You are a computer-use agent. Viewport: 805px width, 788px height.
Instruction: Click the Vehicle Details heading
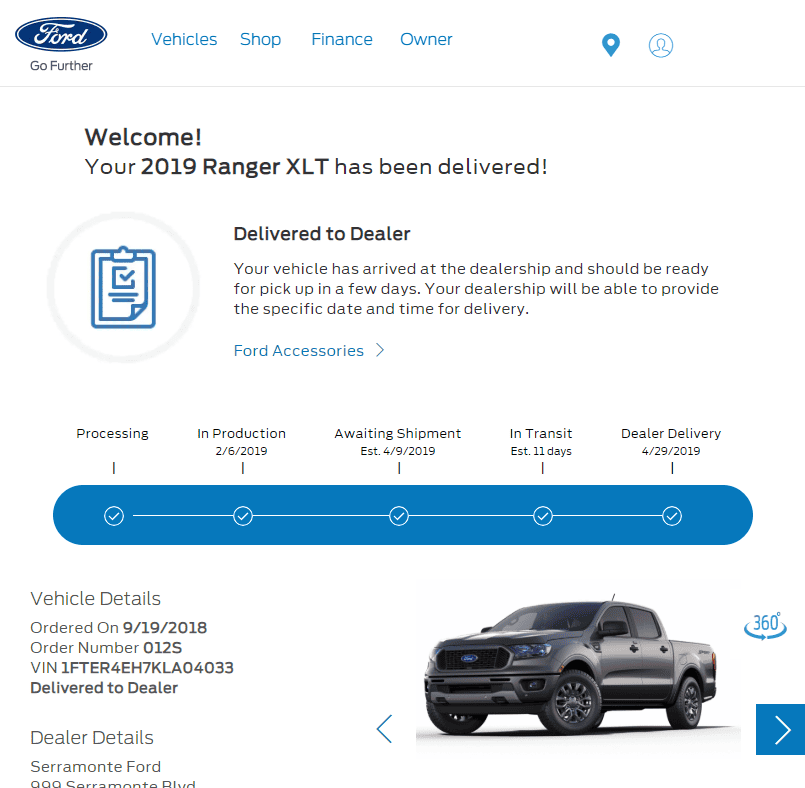pyautogui.click(x=95, y=599)
